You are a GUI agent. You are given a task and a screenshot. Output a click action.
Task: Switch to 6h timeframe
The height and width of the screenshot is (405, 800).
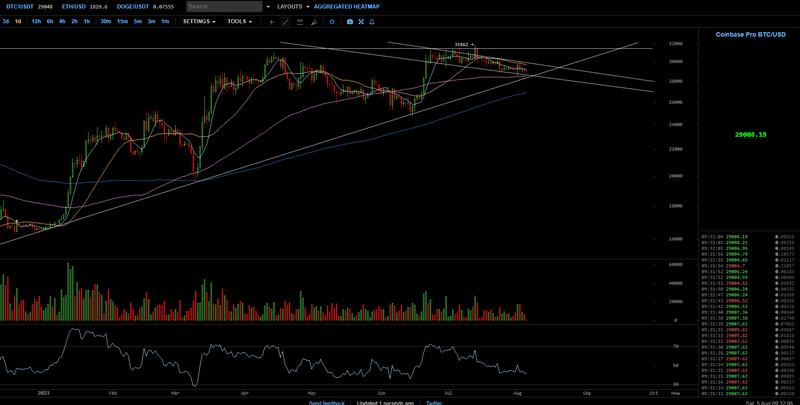[x=50, y=21]
